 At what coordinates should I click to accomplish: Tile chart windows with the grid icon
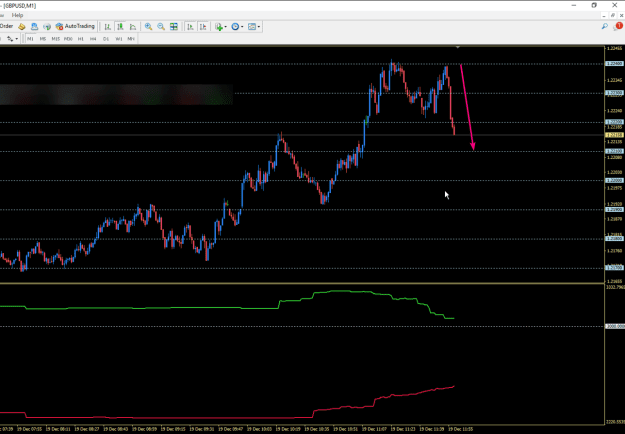[174, 27]
